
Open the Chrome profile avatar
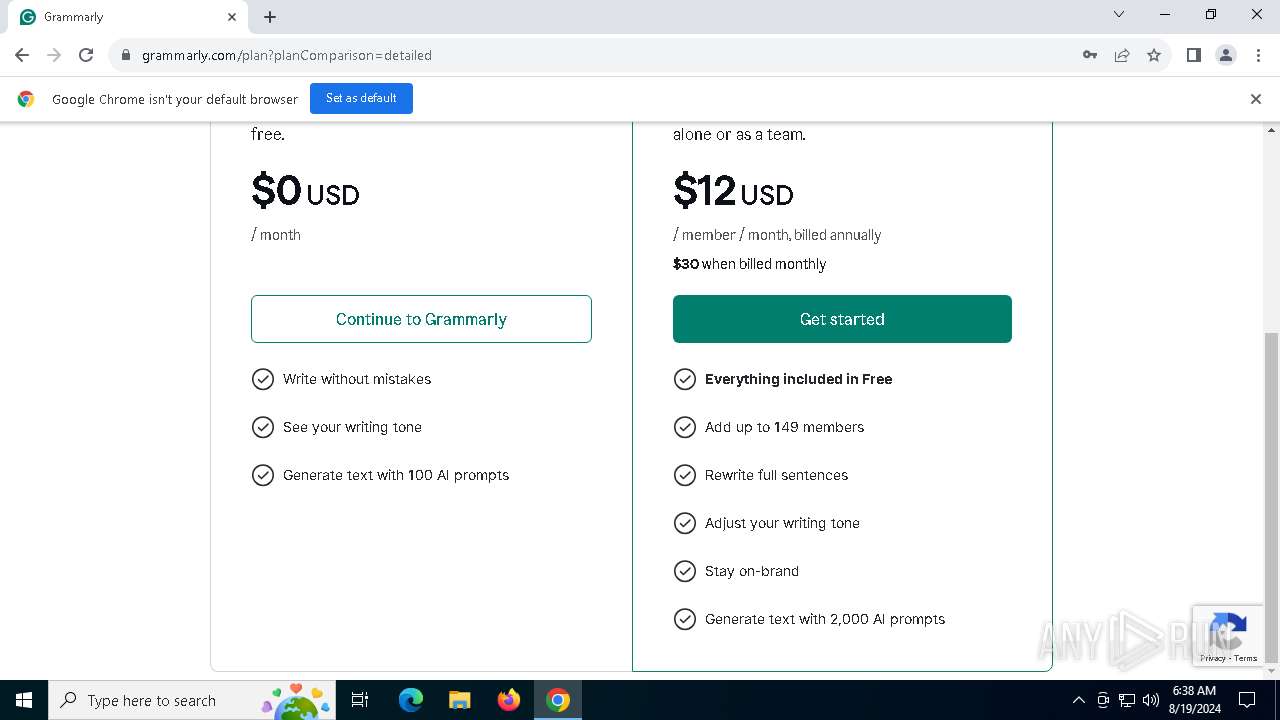1226,55
